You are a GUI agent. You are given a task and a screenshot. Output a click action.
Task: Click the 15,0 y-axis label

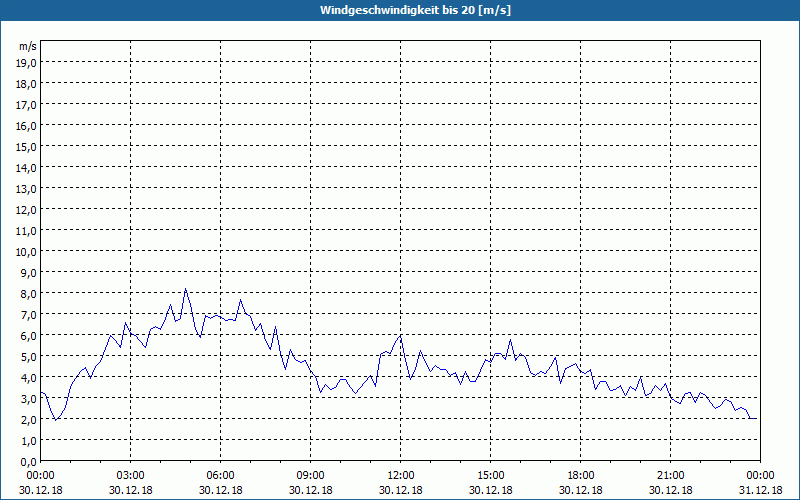(x=27, y=147)
